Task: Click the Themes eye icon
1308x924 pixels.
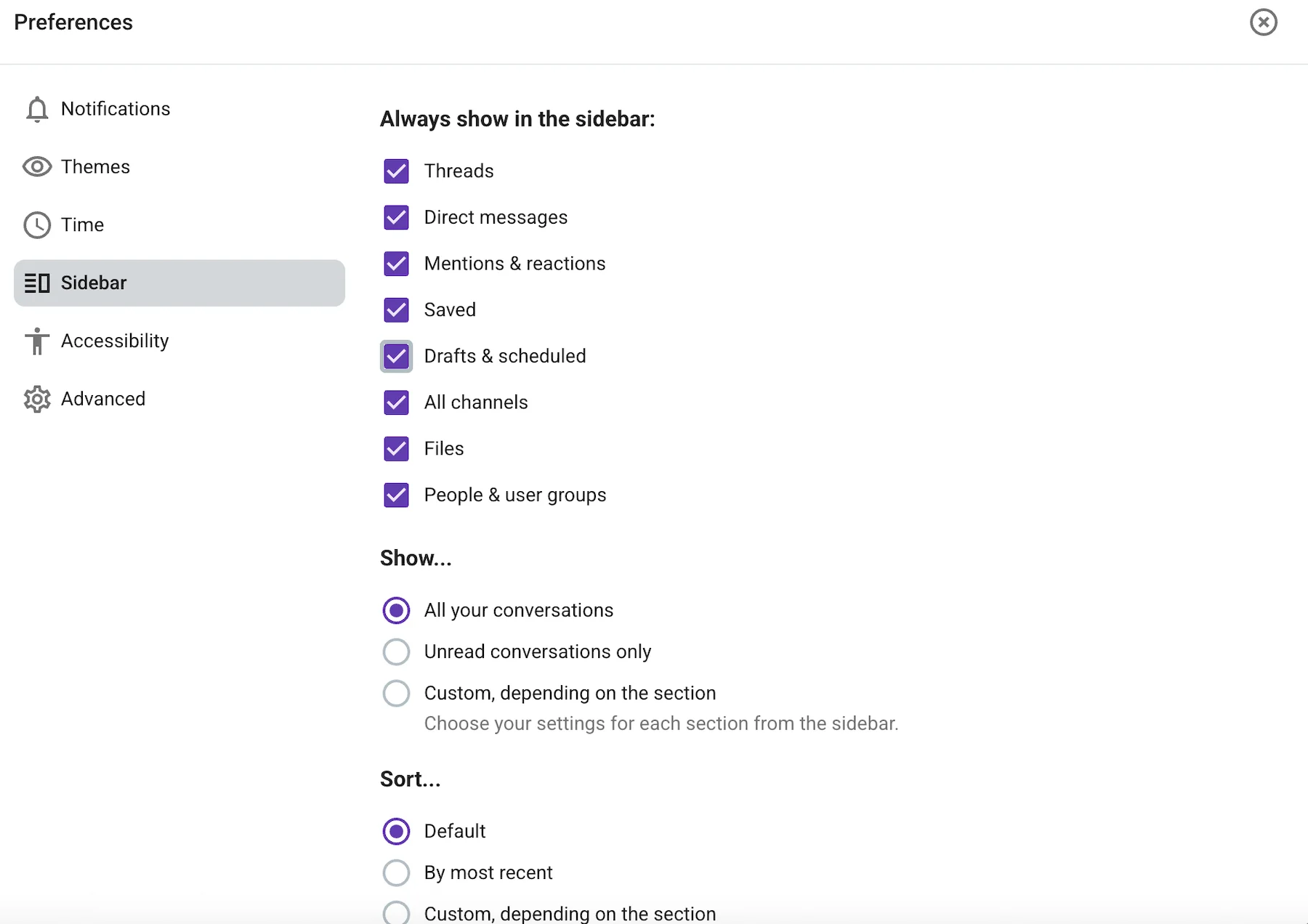Action: (37, 167)
